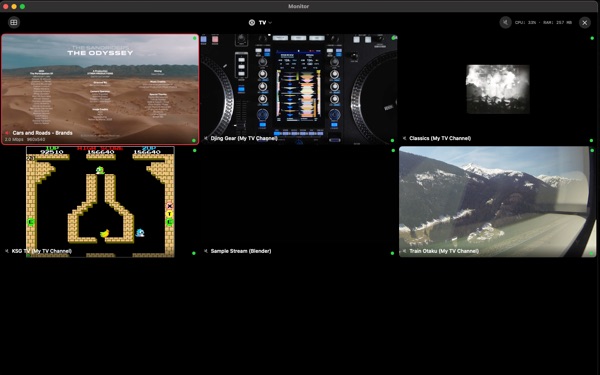Click the yellow macOS minimize button
Viewport: 600px width, 375px height.
[x=14, y=6]
